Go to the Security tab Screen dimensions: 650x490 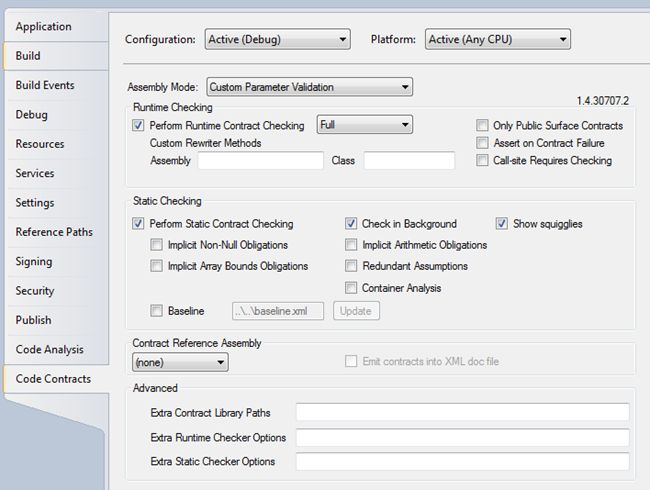56,291
